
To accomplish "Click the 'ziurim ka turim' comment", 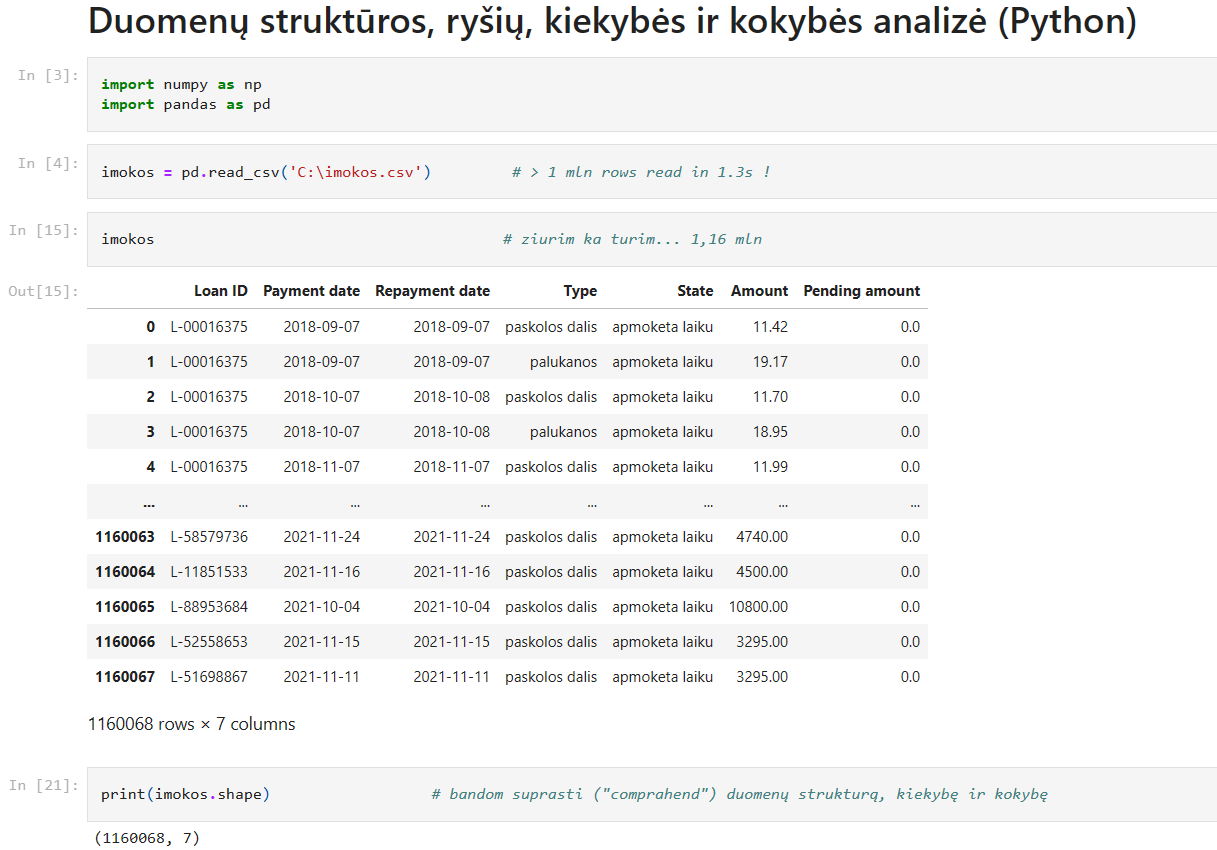I will point(632,239).
